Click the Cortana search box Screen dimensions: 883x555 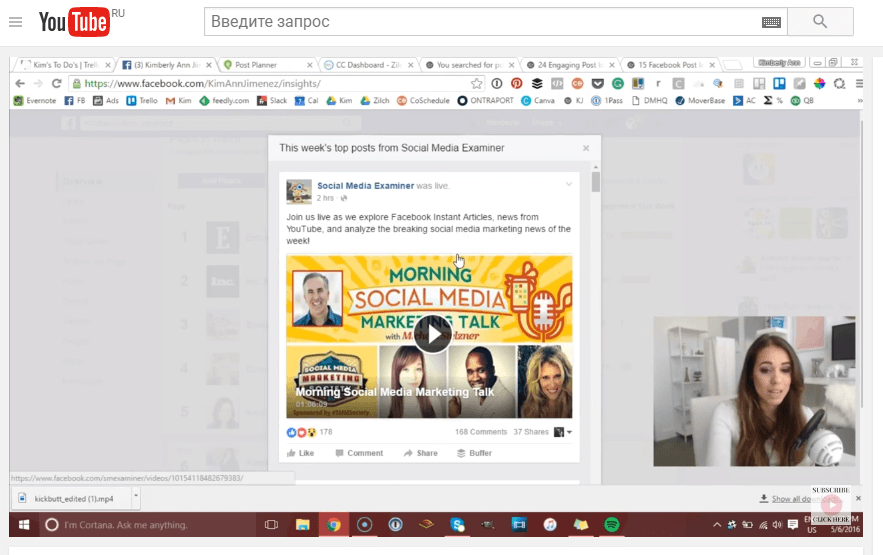[148, 525]
